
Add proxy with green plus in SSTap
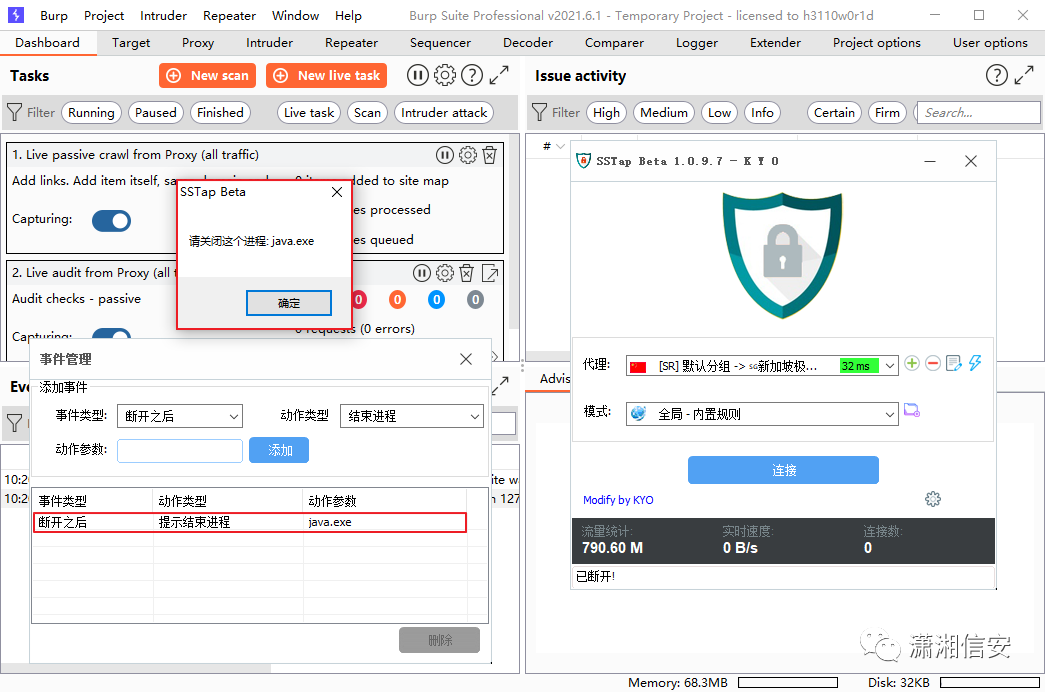coord(912,363)
